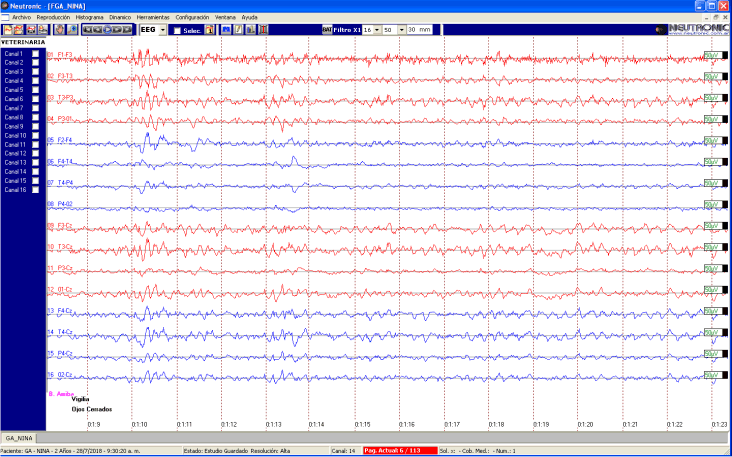
Task: Click the first red waveform toolbar icon
Action: [7, 30]
